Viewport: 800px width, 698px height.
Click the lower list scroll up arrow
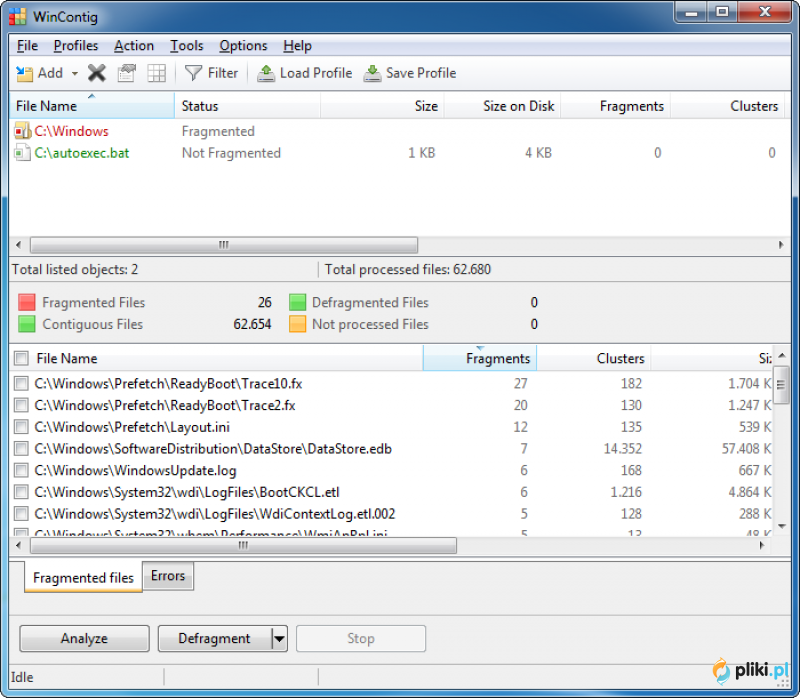point(782,355)
